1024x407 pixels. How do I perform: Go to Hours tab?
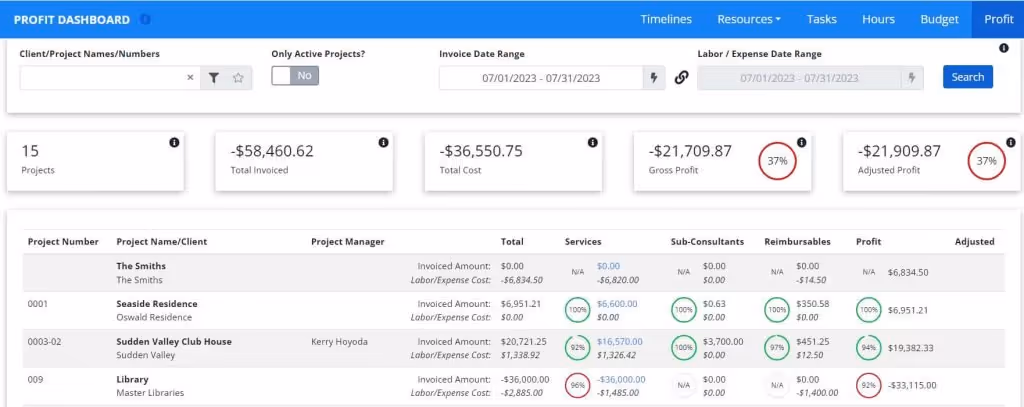click(x=878, y=20)
